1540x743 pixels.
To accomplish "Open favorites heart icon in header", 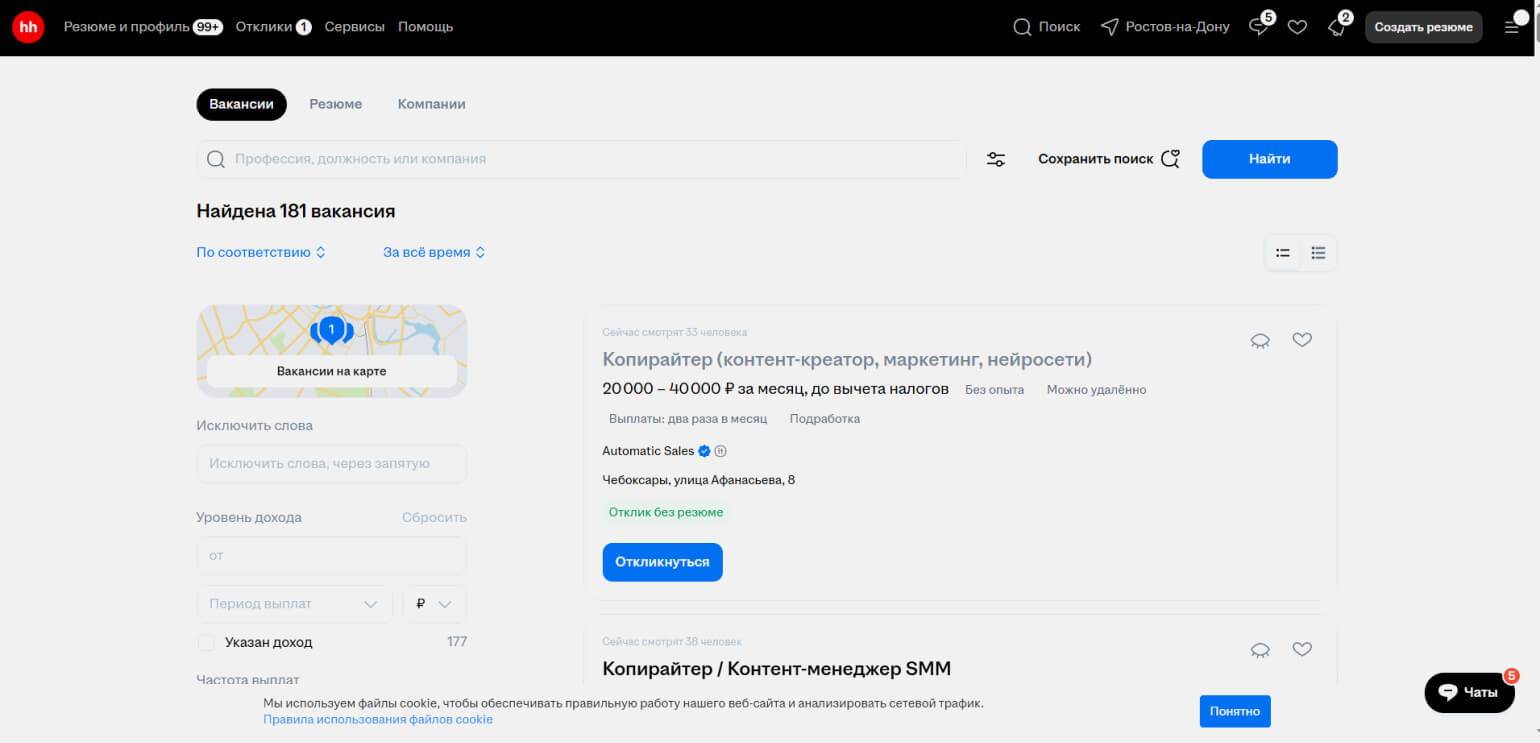I will coord(1297,27).
